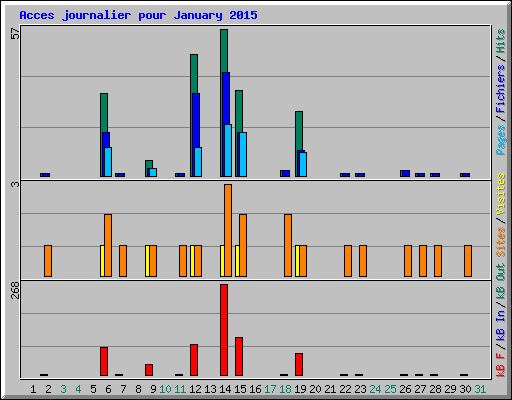
Task: Click the y-axis value "268"
Action: pos(15,290)
